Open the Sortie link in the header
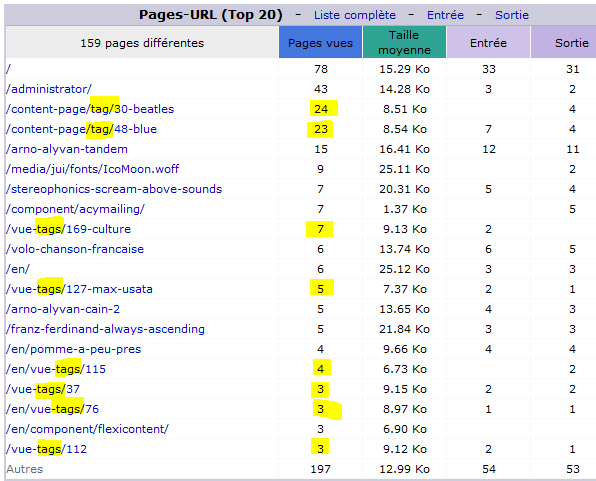This screenshot has height=481, width=596. coord(512,15)
